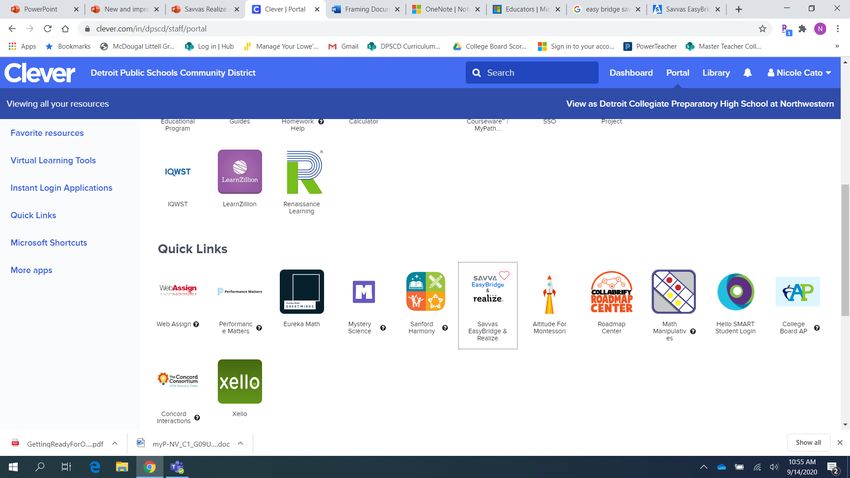Open the Eureka Math app
Screen dimensions: 850x478
pos(301,292)
